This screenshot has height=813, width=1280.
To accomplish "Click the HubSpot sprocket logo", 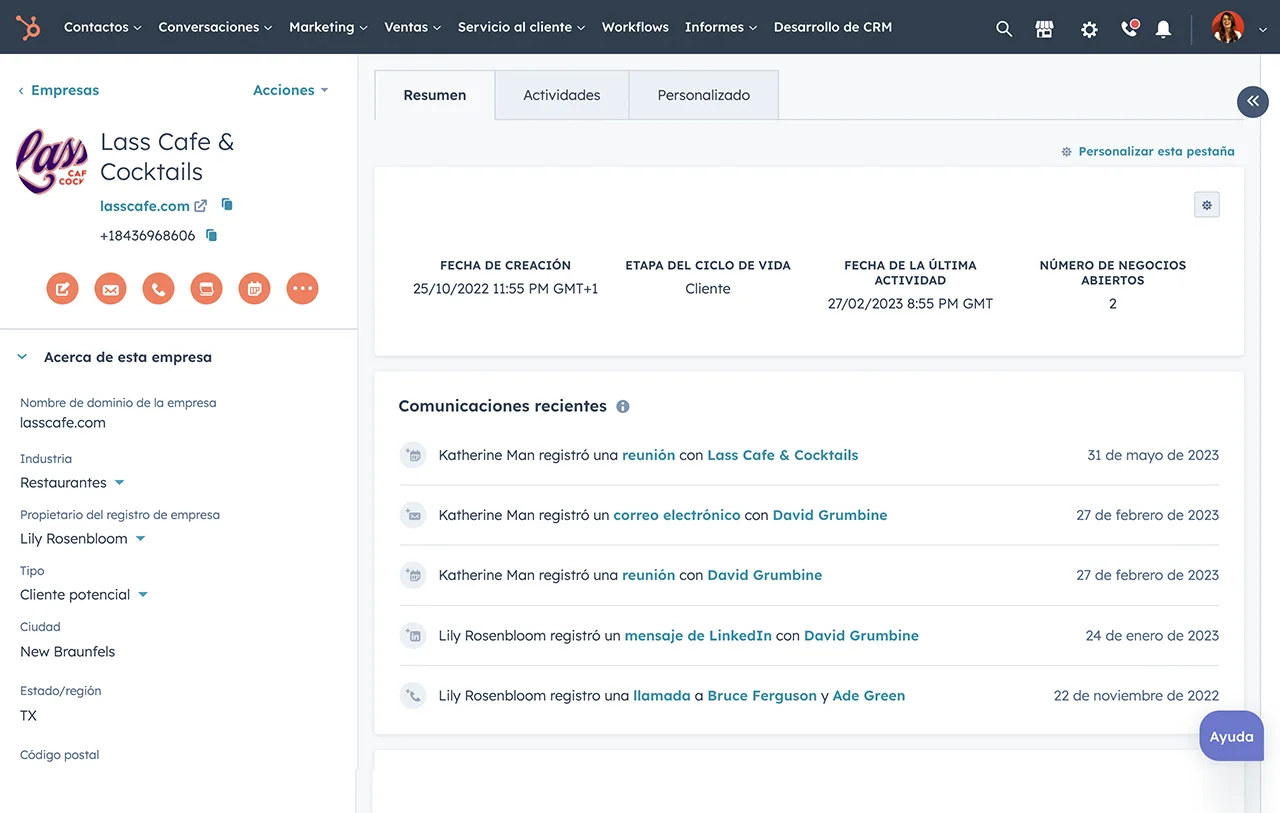I will click(x=28, y=27).
